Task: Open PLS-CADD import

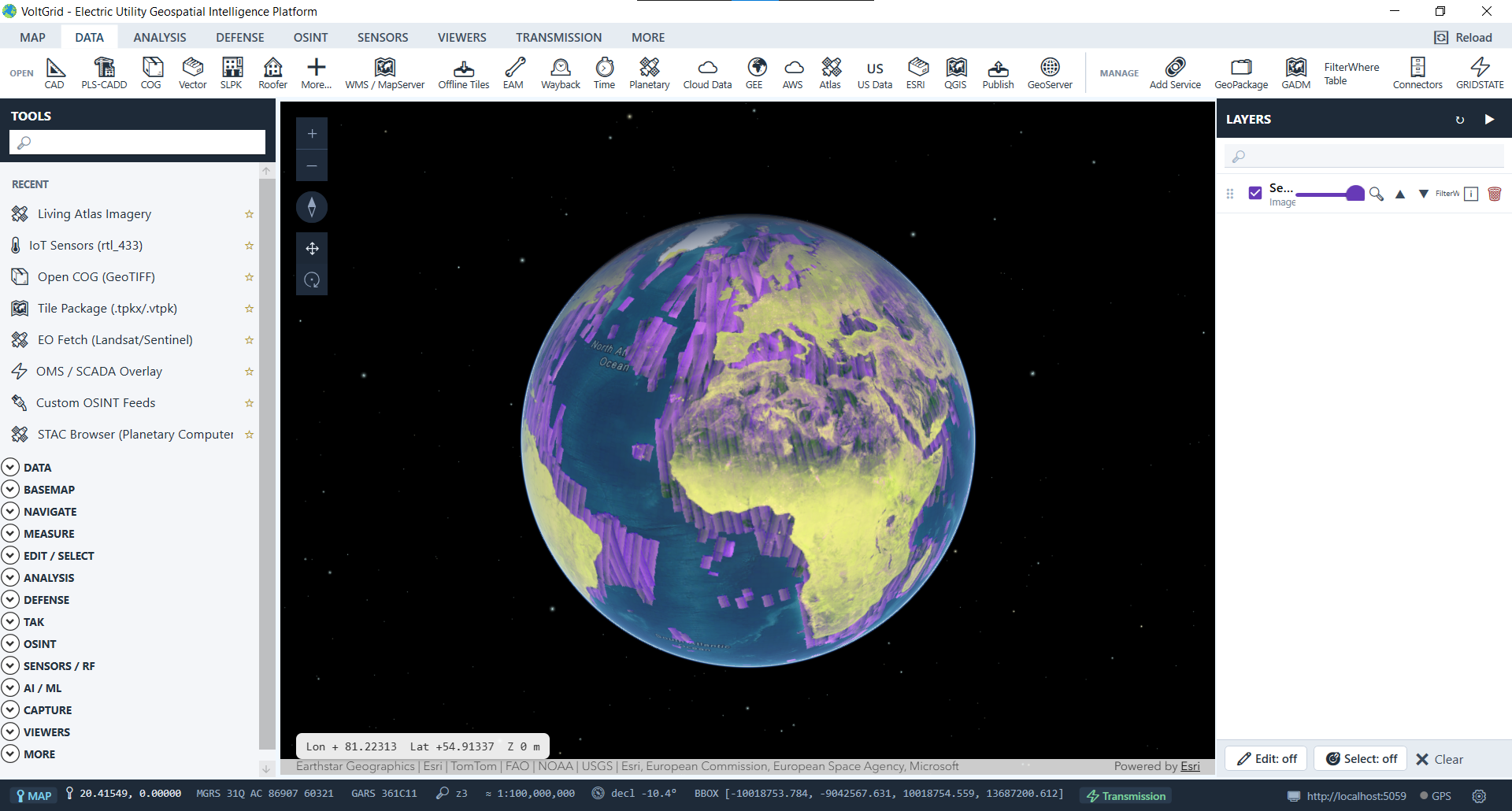Action: point(104,73)
